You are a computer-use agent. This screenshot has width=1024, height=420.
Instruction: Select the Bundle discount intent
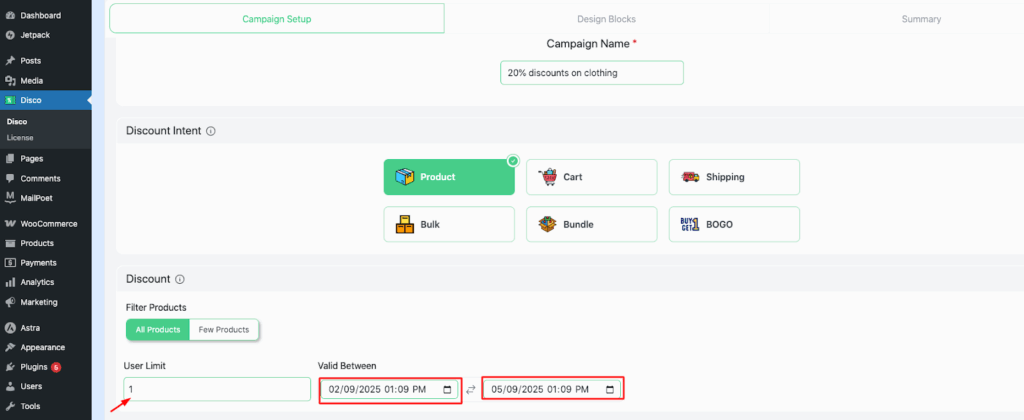pos(592,225)
